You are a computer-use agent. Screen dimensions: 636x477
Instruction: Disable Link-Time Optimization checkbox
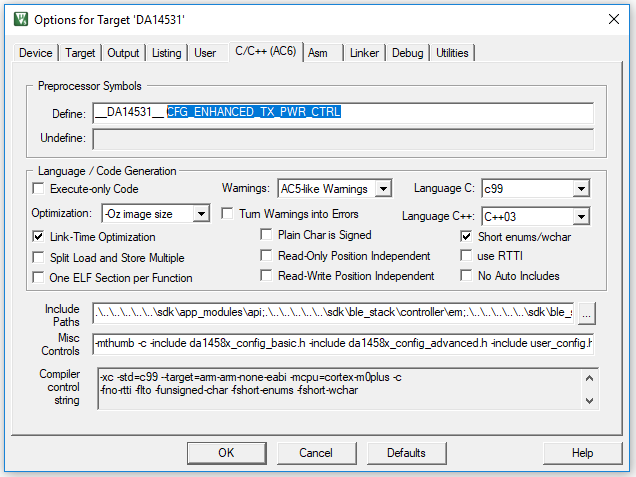tap(39, 236)
